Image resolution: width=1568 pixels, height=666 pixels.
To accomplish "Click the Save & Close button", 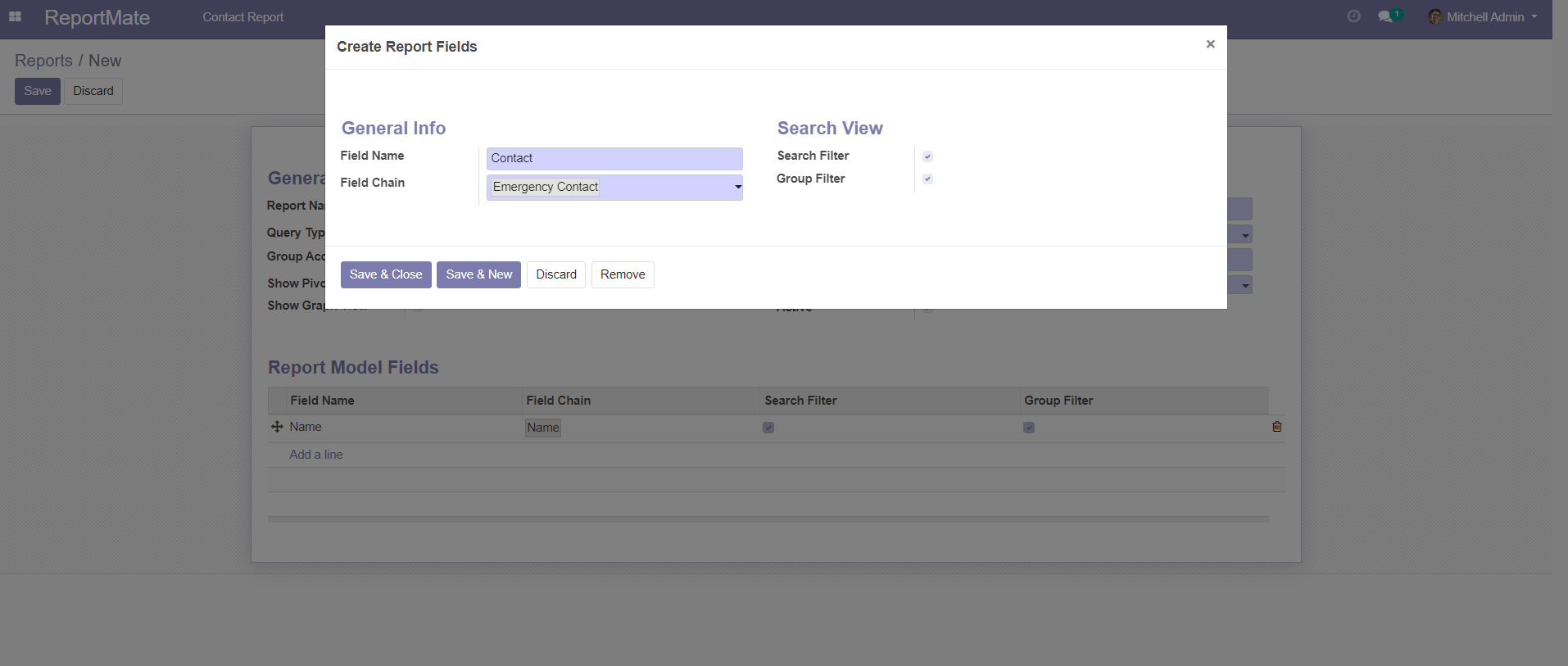I will point(386,274).
